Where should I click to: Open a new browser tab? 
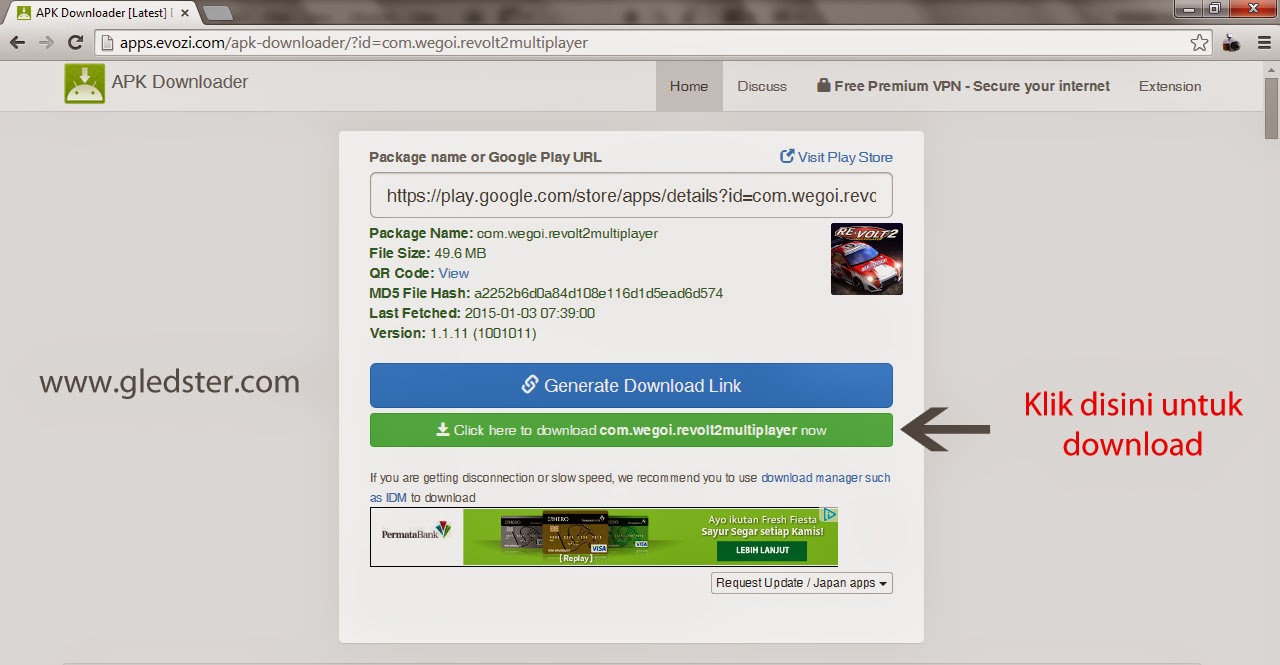pyautogui.click(x=218, y=13)
